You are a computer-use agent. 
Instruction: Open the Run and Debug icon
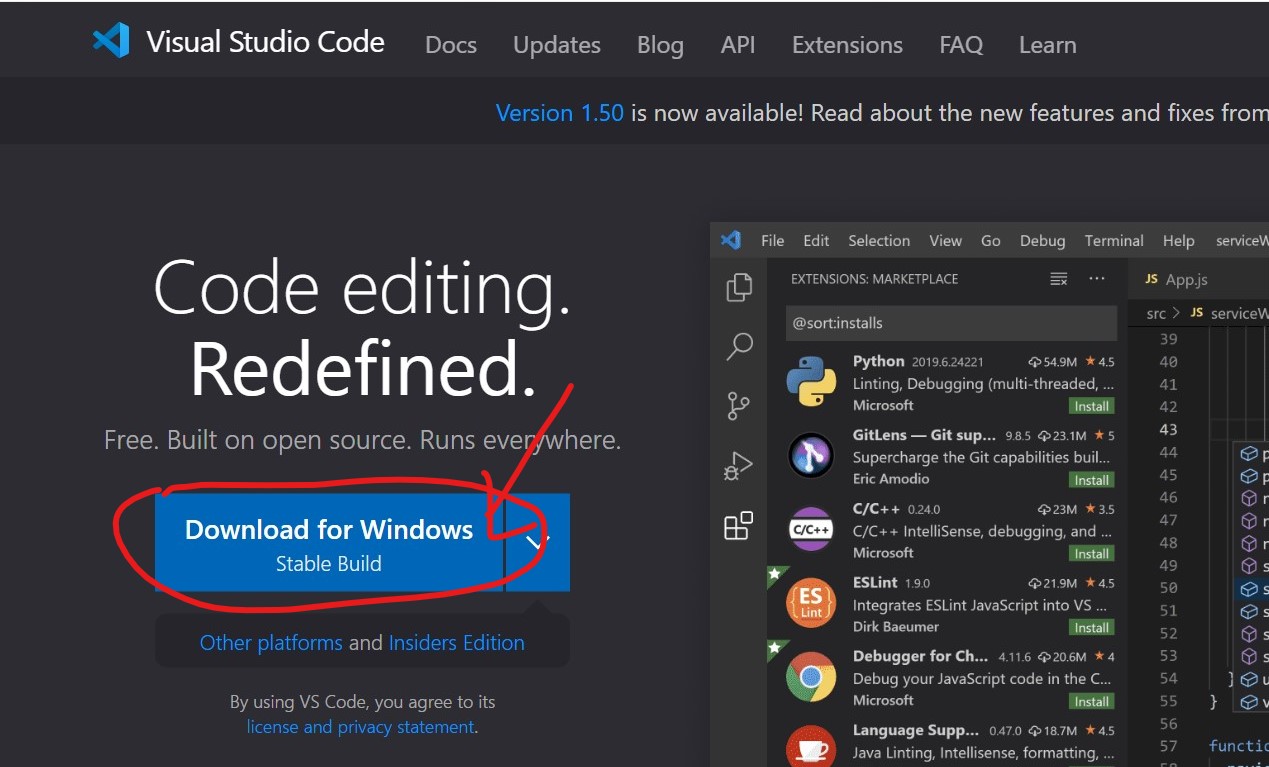[739, 466]
